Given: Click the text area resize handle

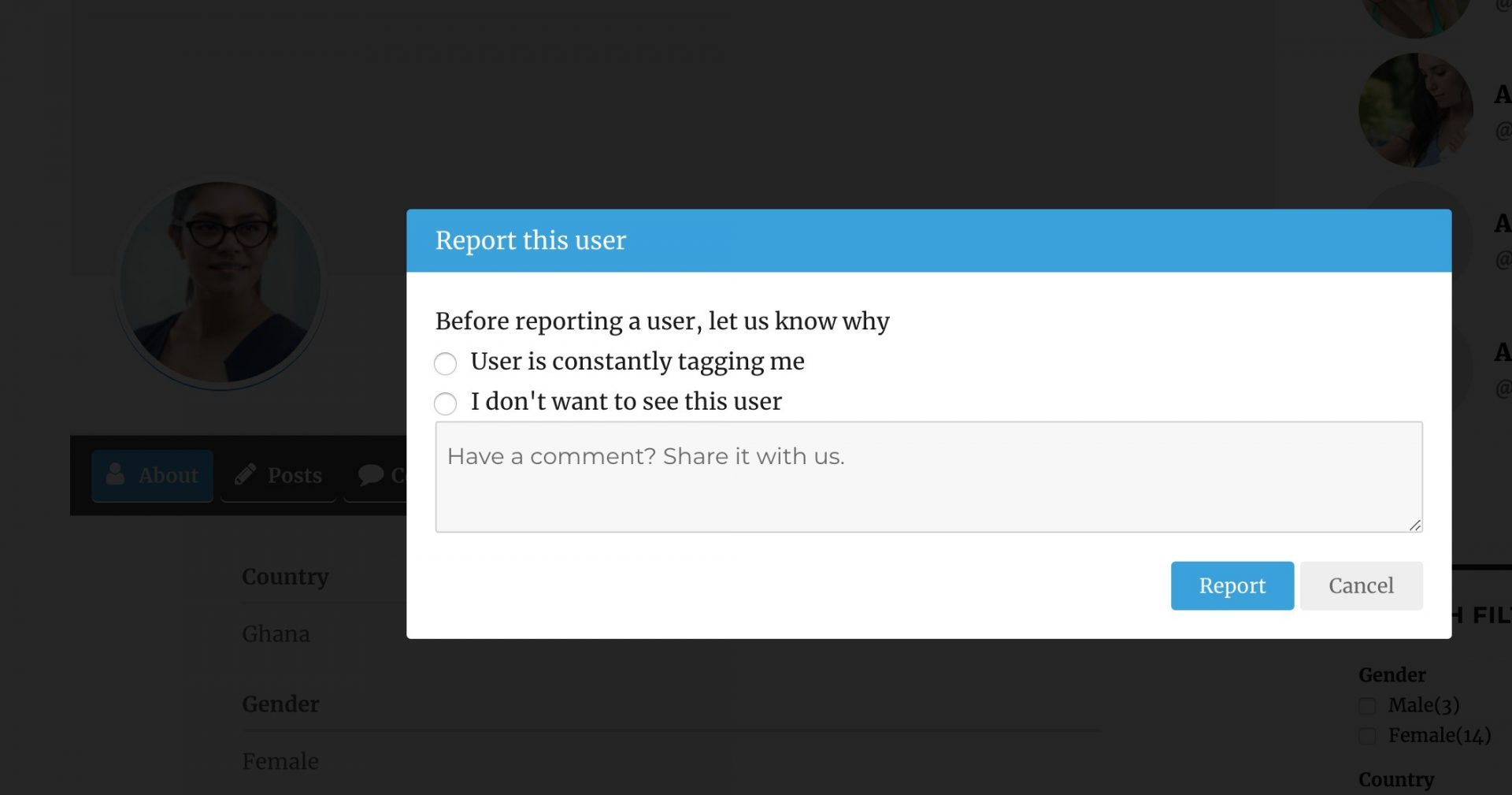Looking at the screenshot, I should point(1414,525).
